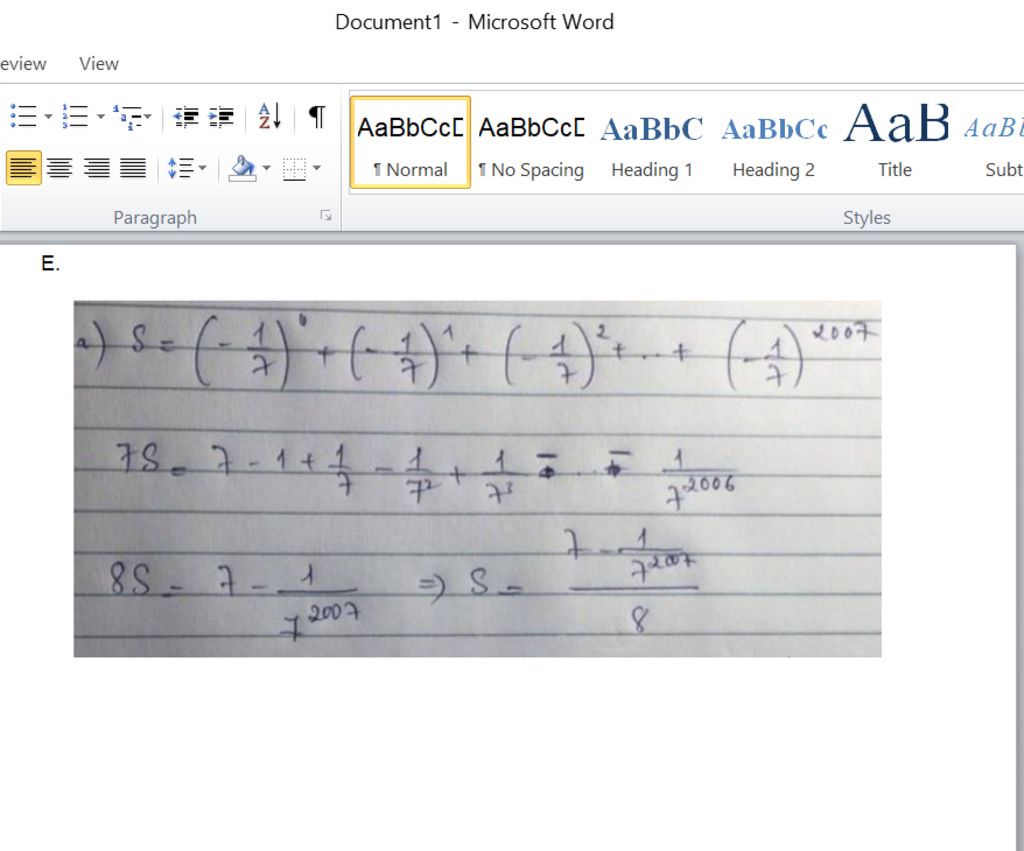Click the Numbering list icon

[75, 116]
